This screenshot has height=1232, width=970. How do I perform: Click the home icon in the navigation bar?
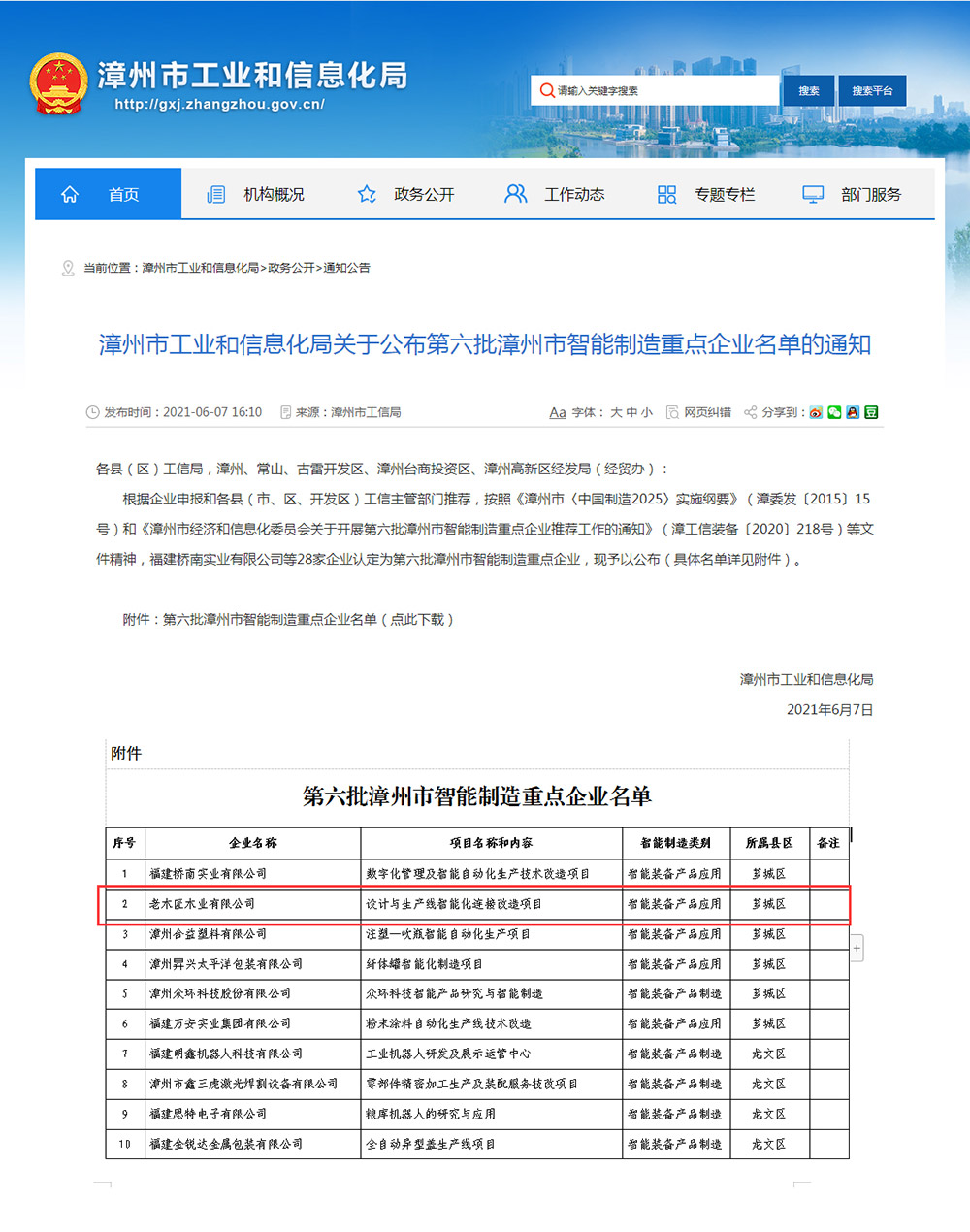69,193
